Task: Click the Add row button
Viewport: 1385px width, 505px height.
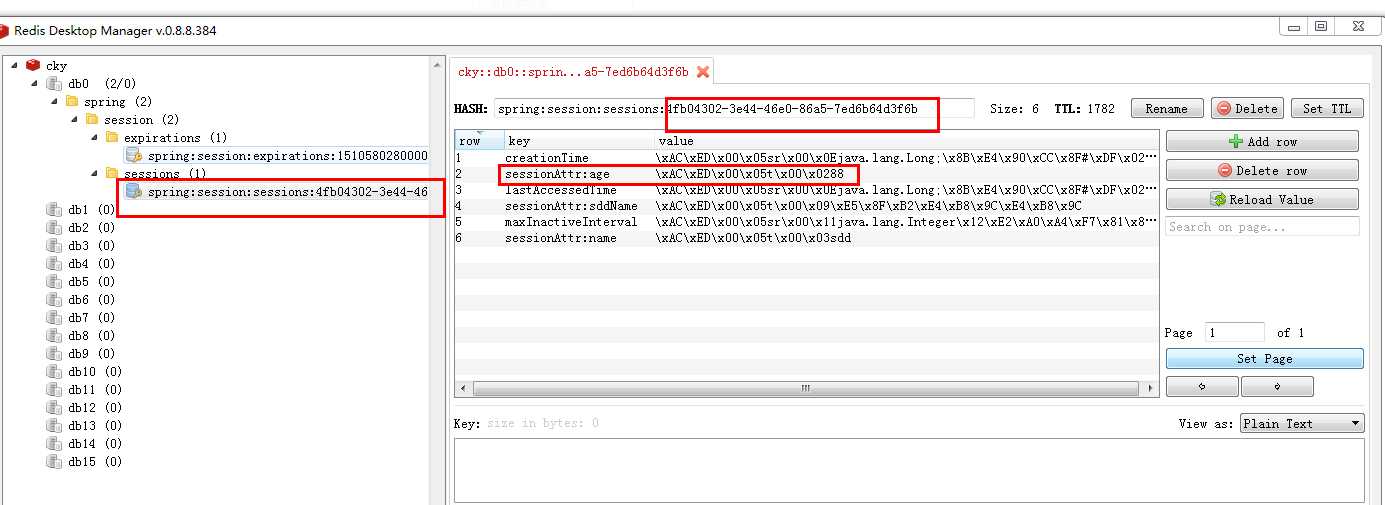Action: (1262, 142)
